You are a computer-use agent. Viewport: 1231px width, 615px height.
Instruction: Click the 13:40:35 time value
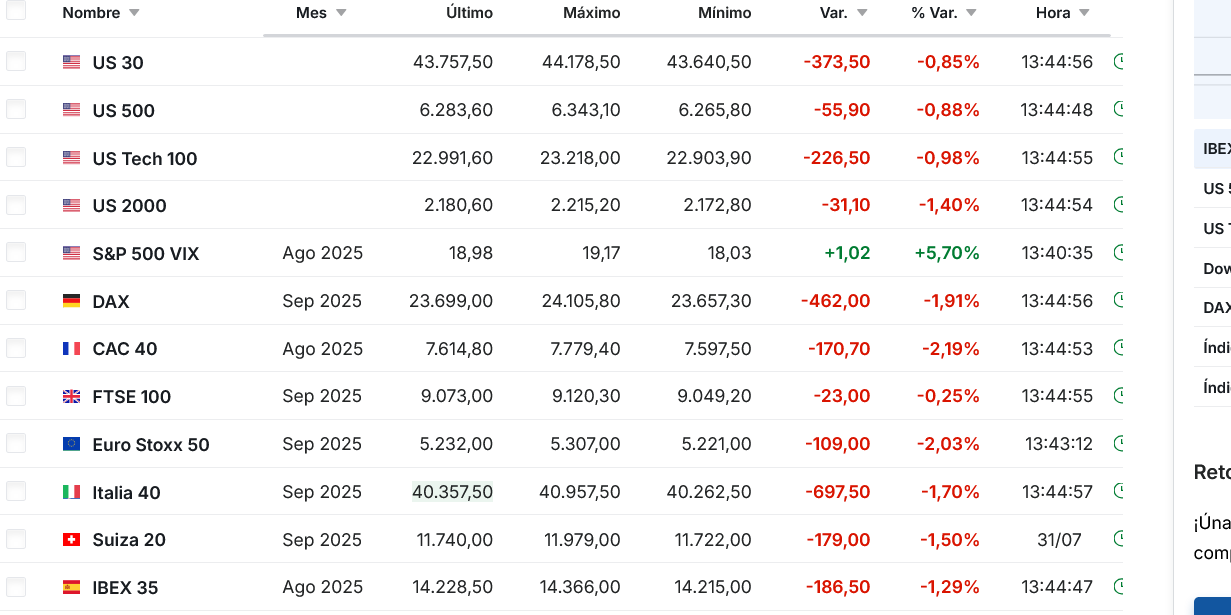pyautogui.click(x=1057, y=253)
